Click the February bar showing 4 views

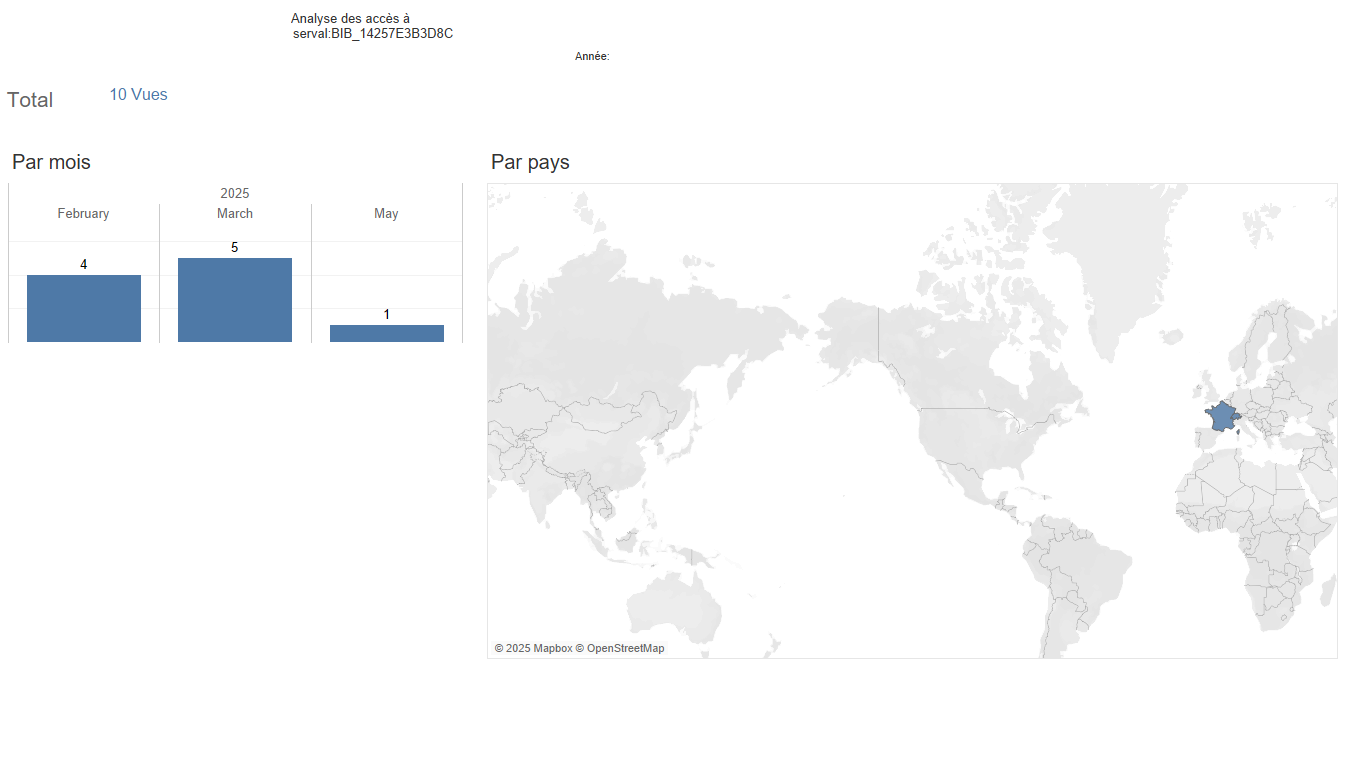click(84, 308)
